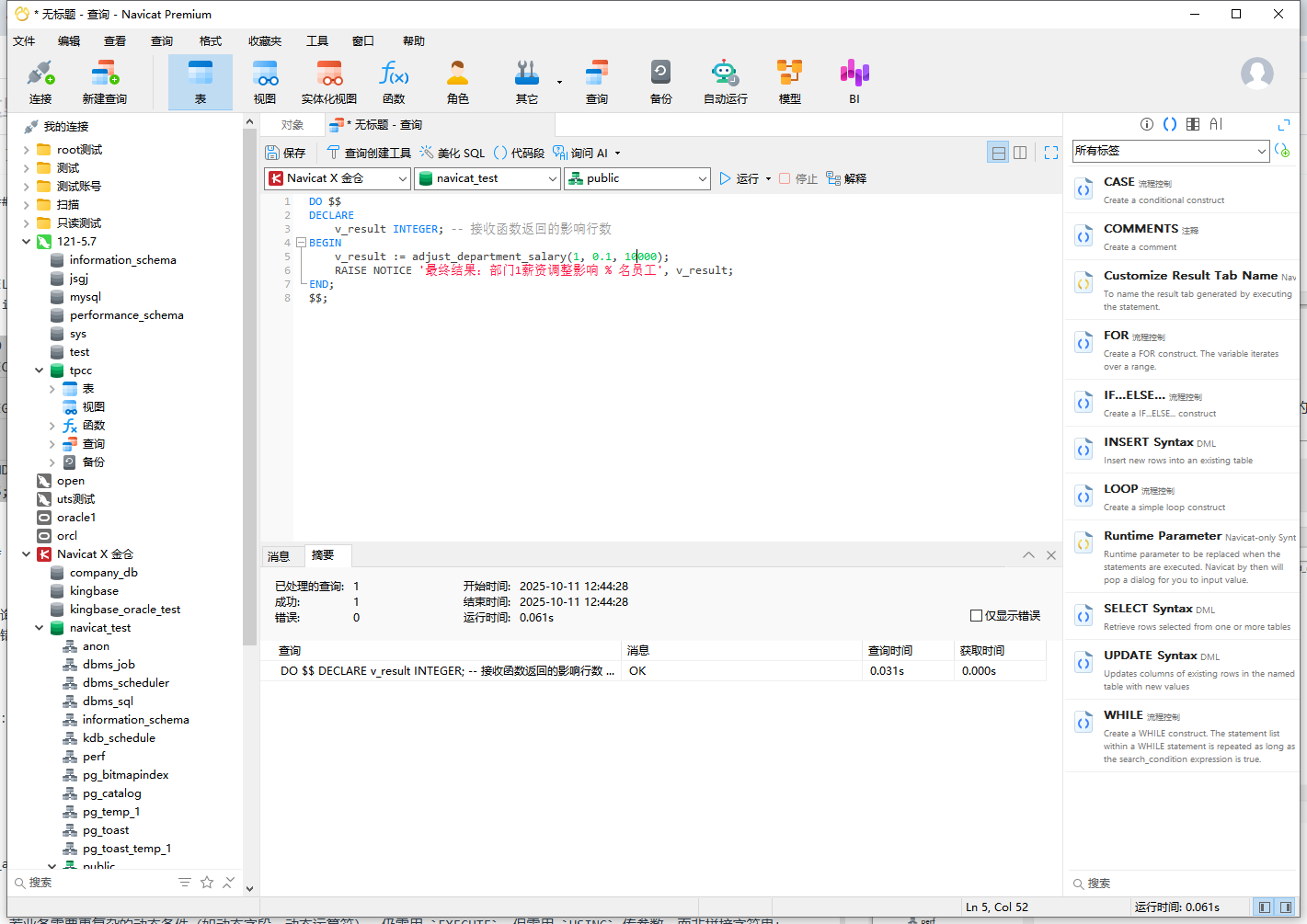Insert the WHILE loop snippet
The image size is (1307, 924).
coord(1183,736)
